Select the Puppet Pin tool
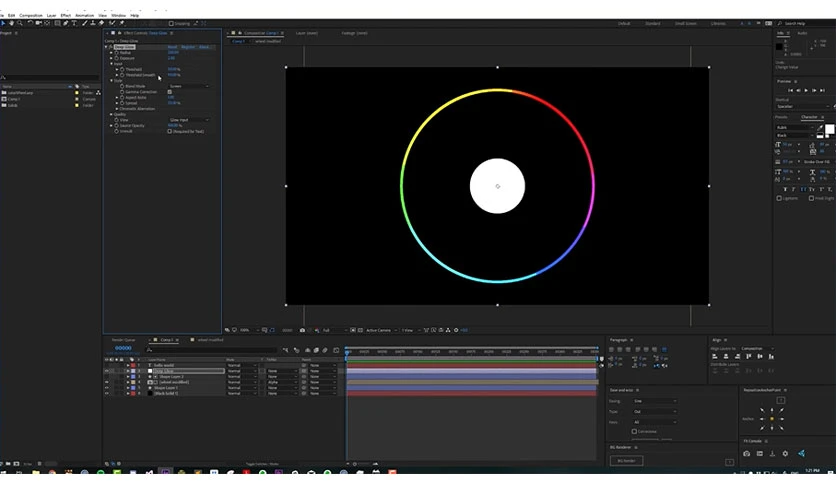836x484 pixels. 122,23
